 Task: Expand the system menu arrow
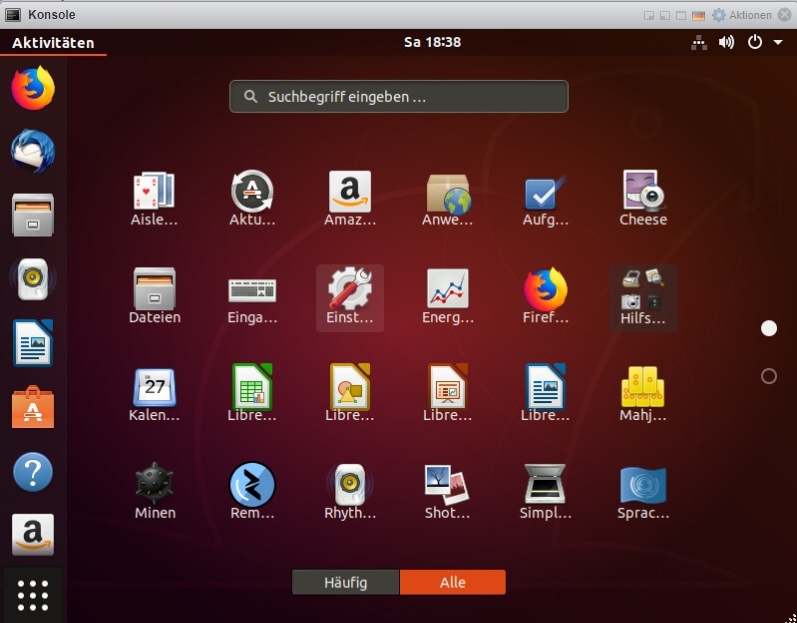point(778,43)
